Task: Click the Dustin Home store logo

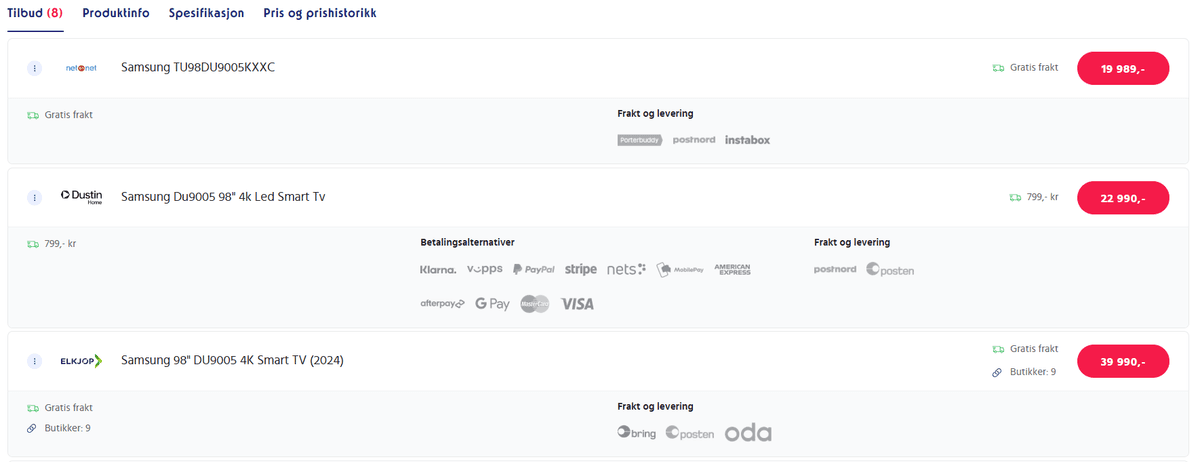Action: click(81, 197)
